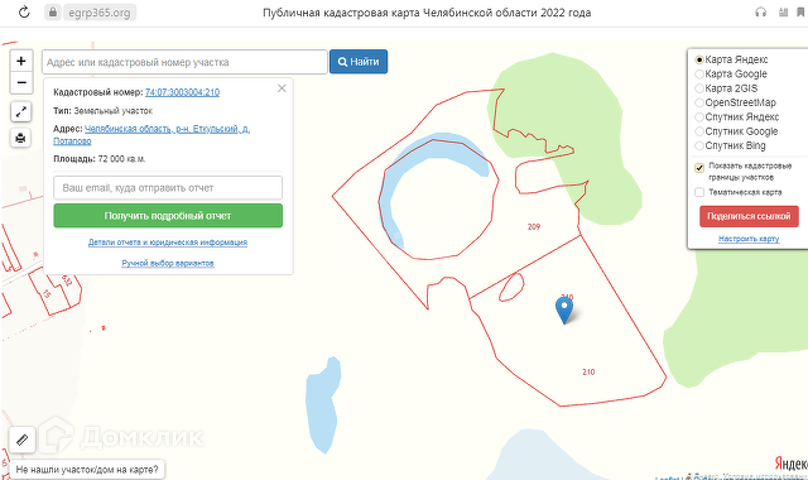808x480 pixels.
Task: Open the ruler measurement tool
Action: [21, 439]
